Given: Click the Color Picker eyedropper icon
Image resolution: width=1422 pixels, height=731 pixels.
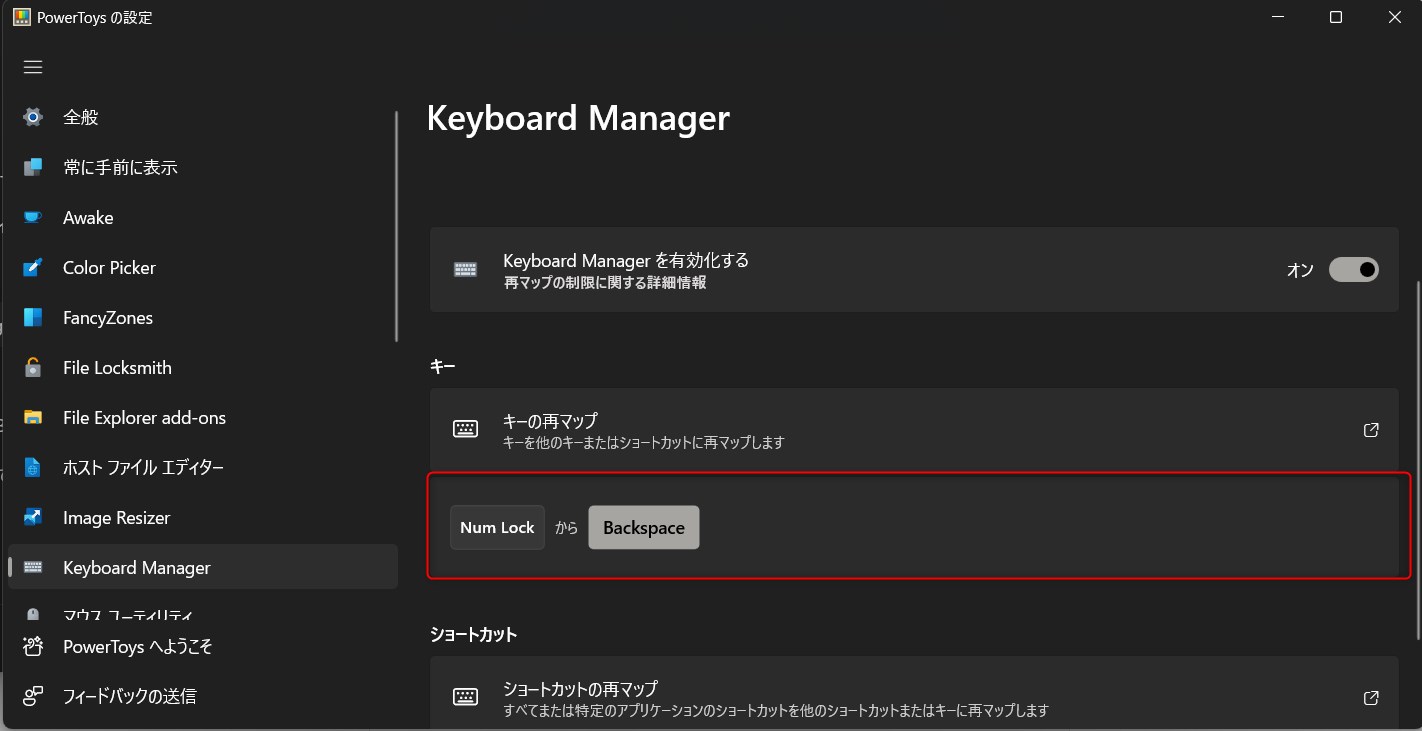Looking at the screenshot, I should click(33, 267).
